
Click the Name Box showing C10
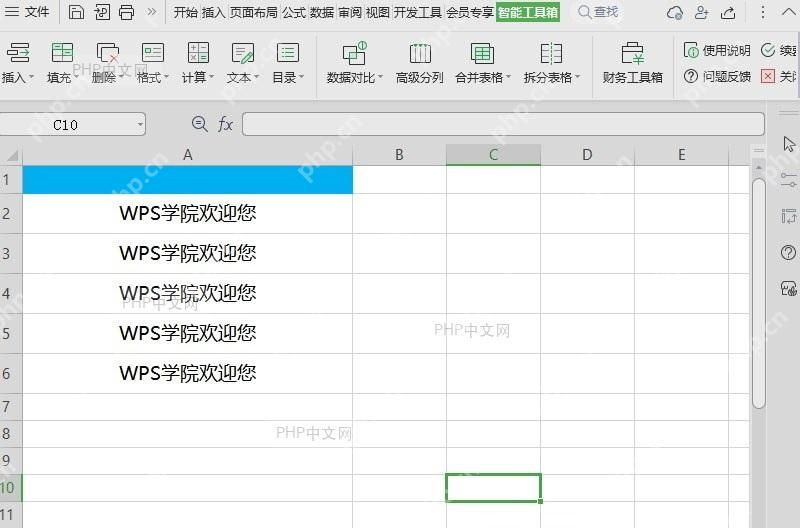point(65,124)
